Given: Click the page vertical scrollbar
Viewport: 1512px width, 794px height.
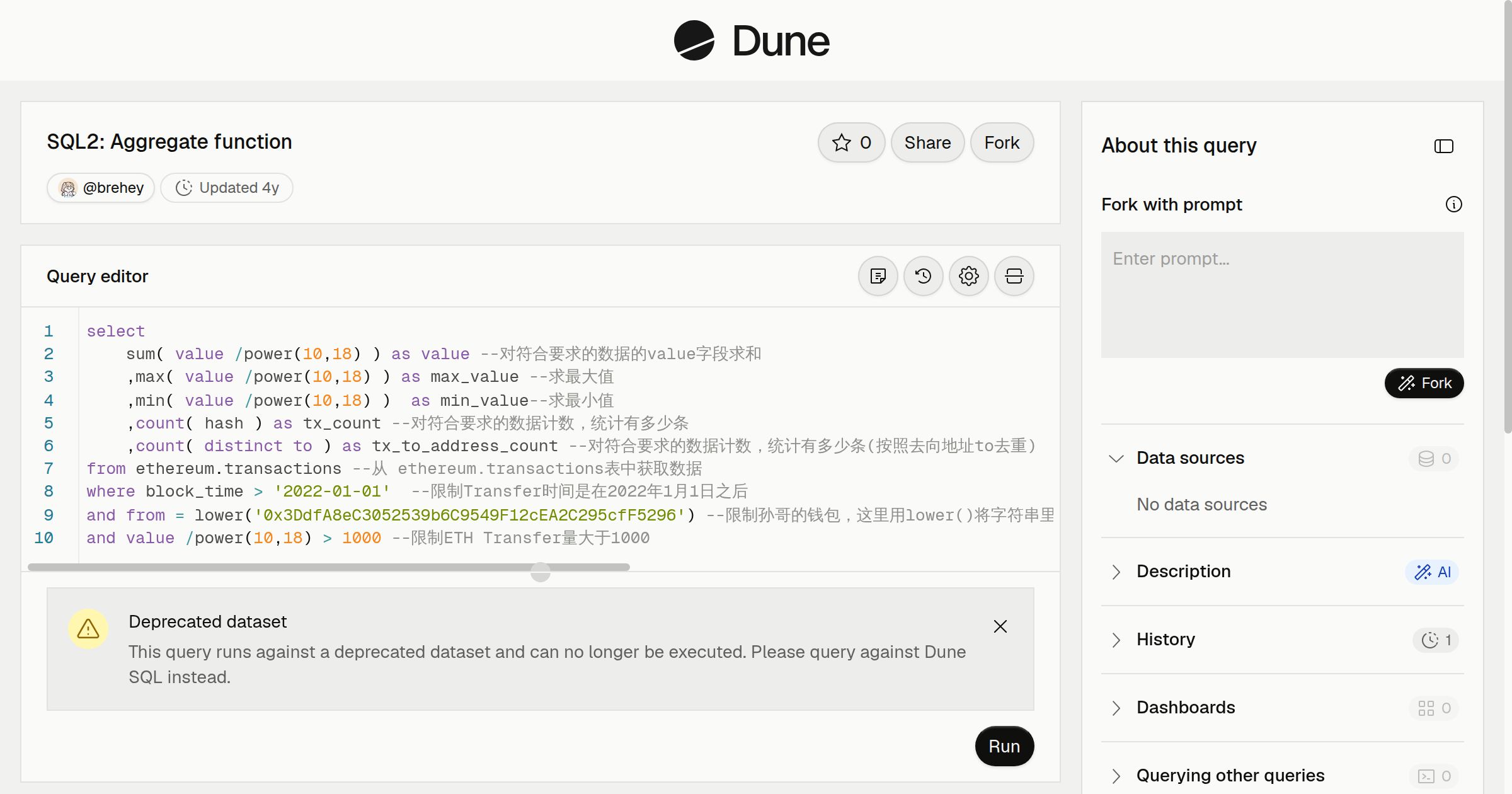Looking at the screenshot, I should coord(1508,217).
